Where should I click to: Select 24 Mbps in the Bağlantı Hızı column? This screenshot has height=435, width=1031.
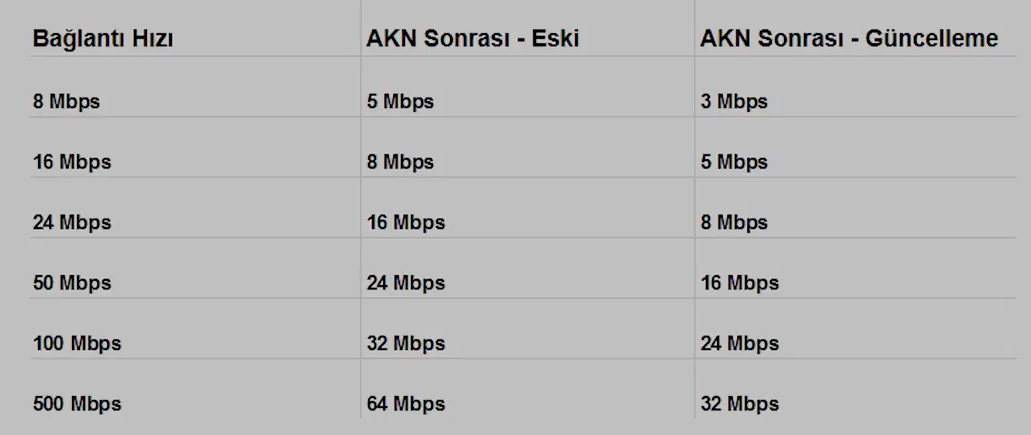(x=72, y=223)
